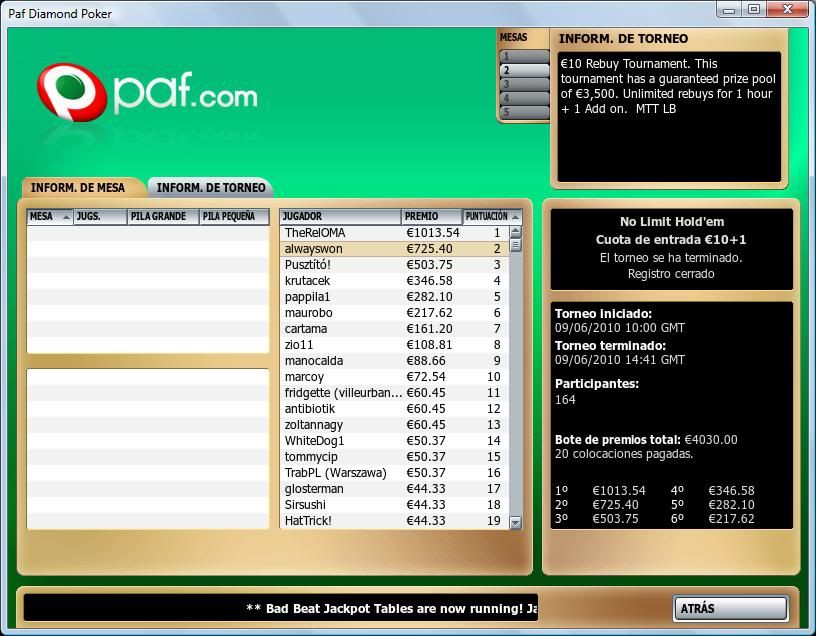This screenshot has width=816, height=636.
Task: Select player Pusztító! in the list
Action: 394,265
